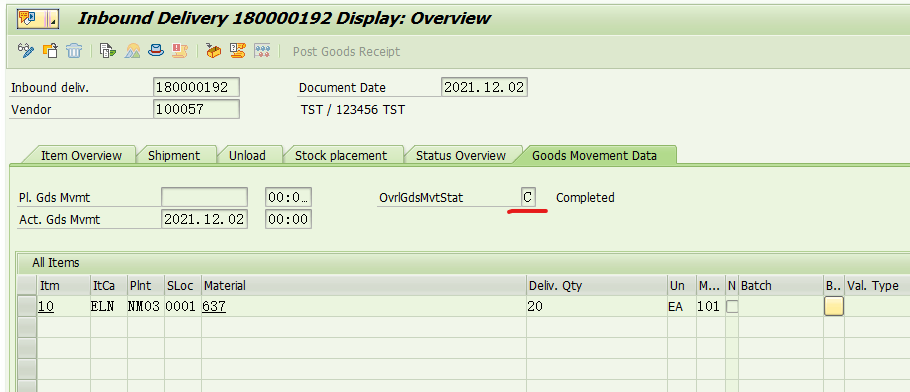Image resolution: width=910 pixels, height=392 pixels.
Task: Click the Post Goods Receipt button
Action: click(x=346, y=51)
